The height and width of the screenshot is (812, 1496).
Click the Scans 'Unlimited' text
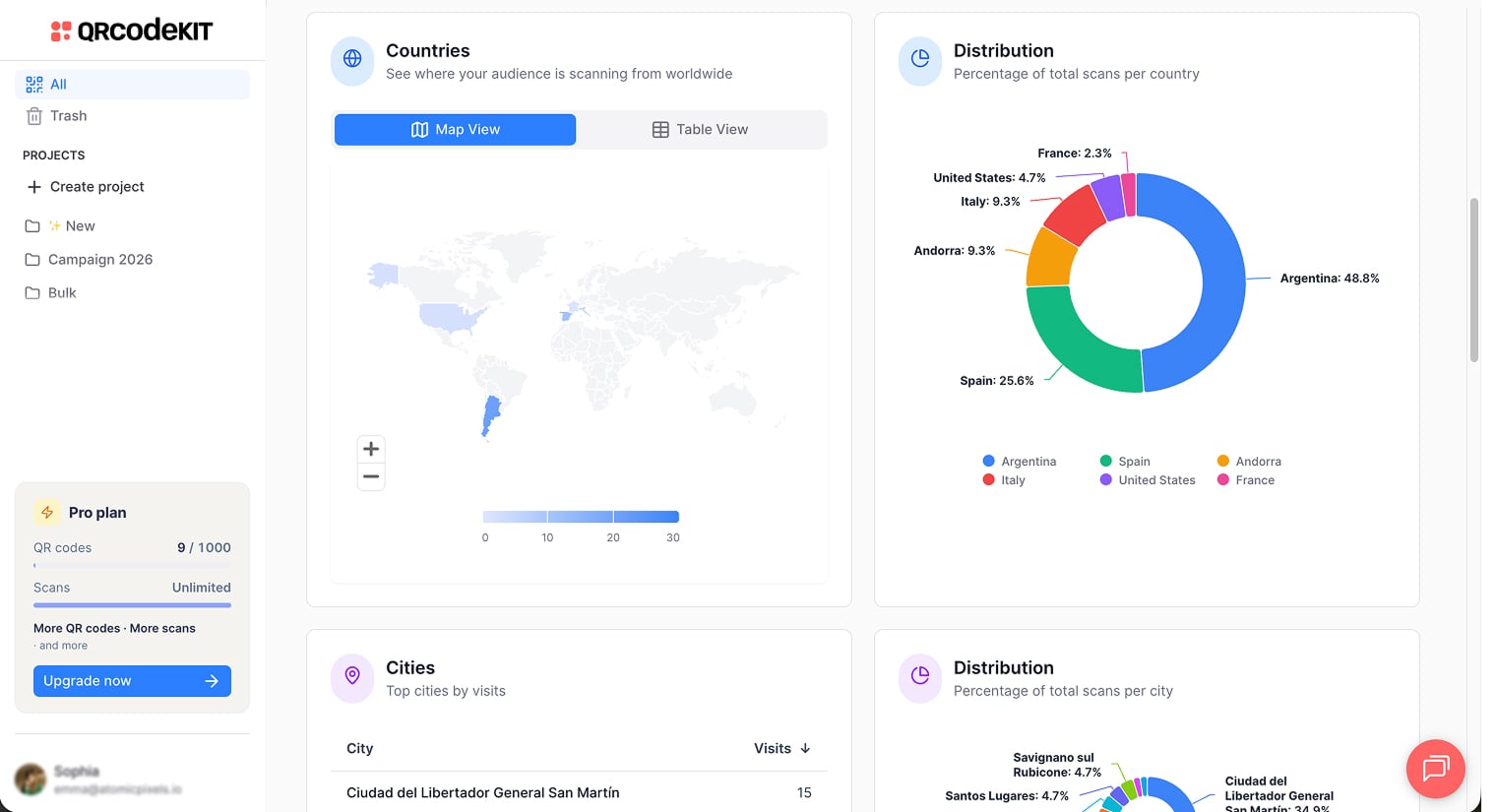point(202,588)
